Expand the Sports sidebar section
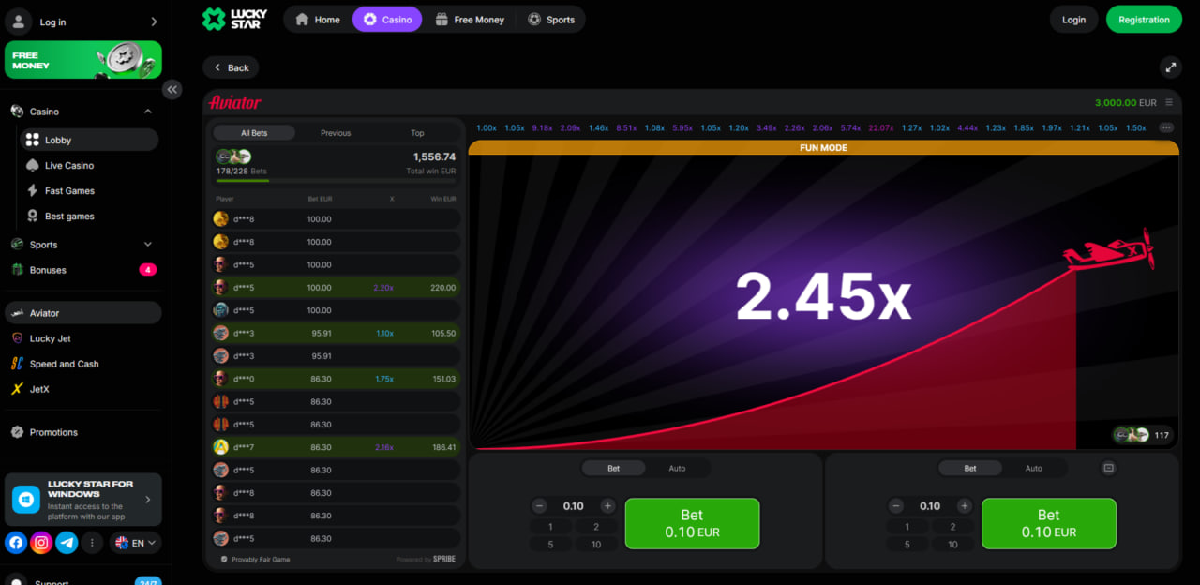Image resolution: width=1200 pixels, height=585 pixels. pyautogui.click(x=148, y=244)
